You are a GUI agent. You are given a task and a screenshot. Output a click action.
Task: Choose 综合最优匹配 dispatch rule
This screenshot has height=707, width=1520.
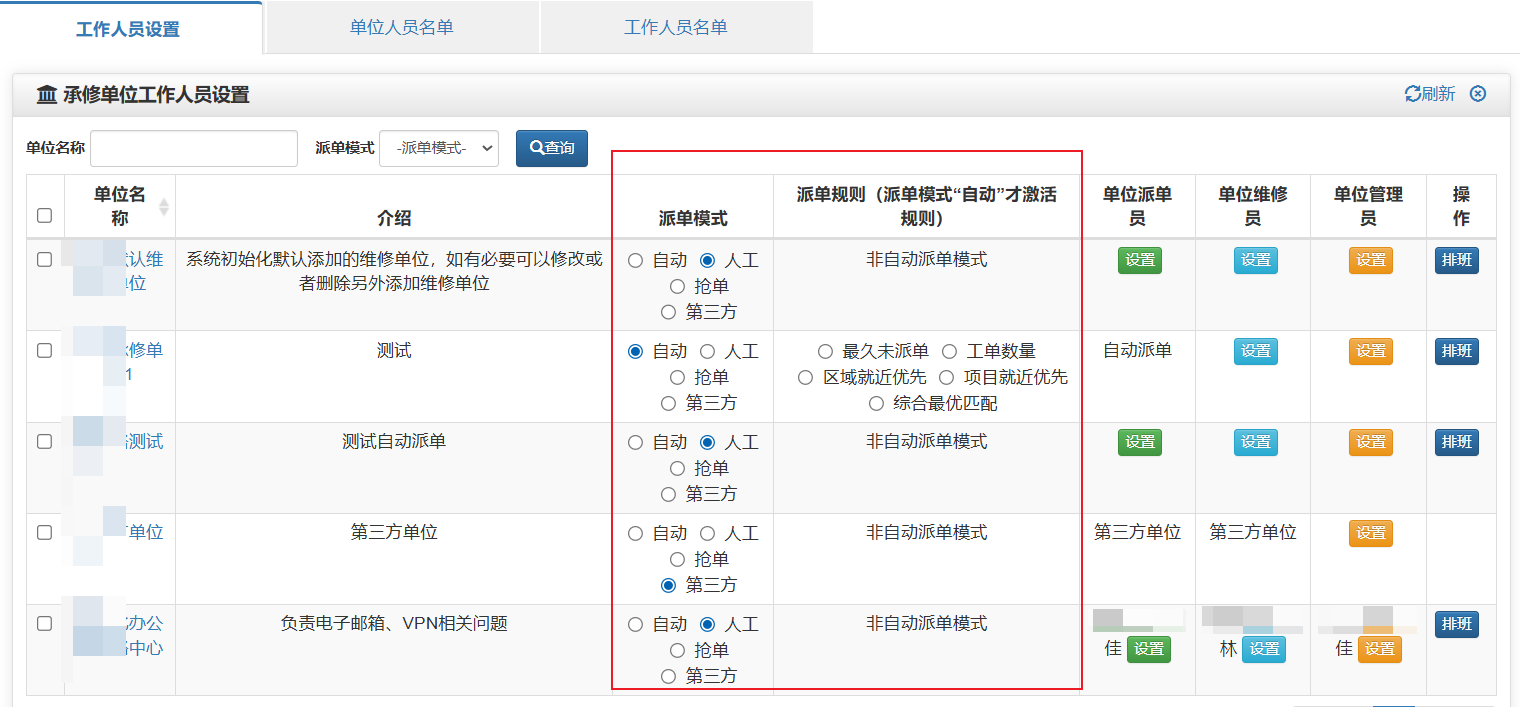876,403
